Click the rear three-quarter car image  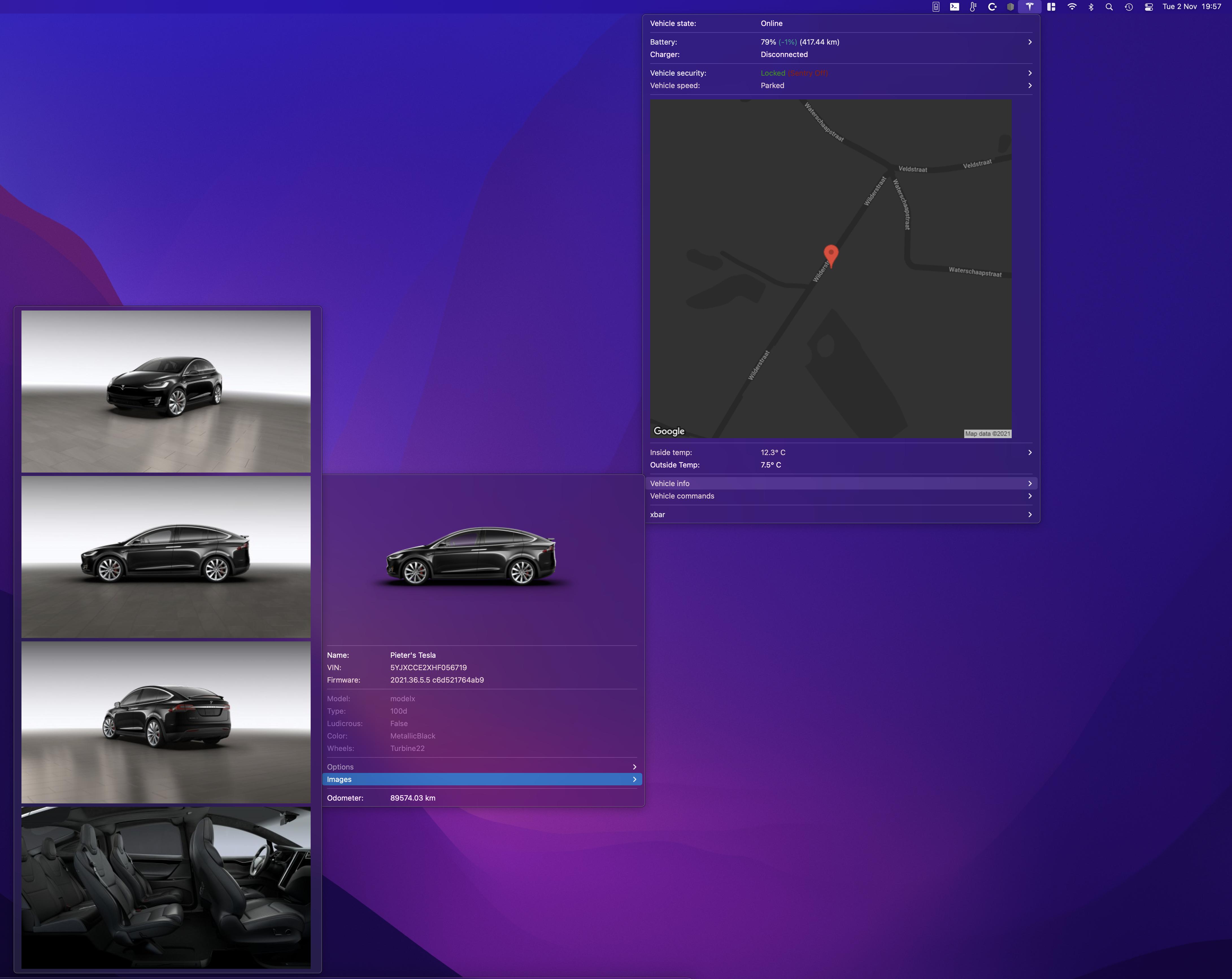point(166,722)
